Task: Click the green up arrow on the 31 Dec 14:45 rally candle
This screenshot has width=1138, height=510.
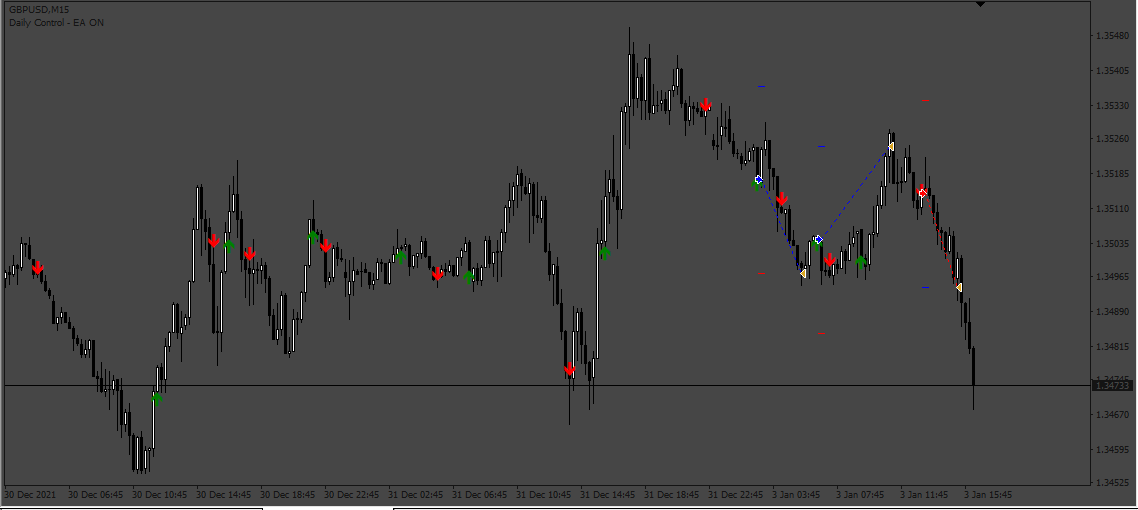Action: [605, 252]
